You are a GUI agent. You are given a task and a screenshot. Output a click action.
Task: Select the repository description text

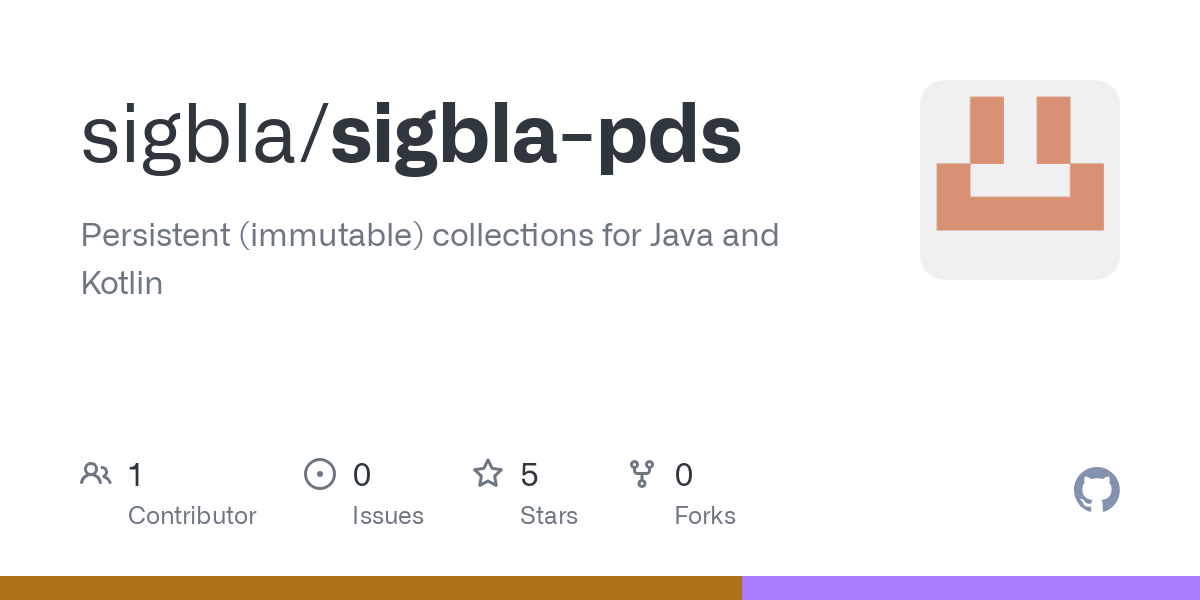click(x=430, y=237)
